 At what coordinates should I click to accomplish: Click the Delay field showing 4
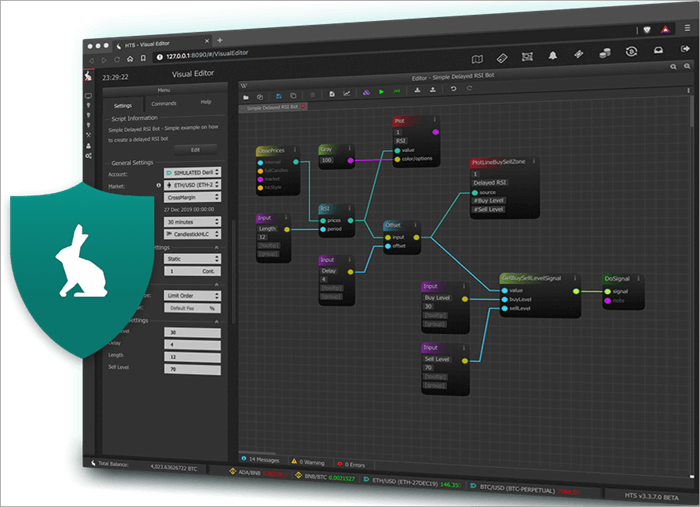(192, 345)
